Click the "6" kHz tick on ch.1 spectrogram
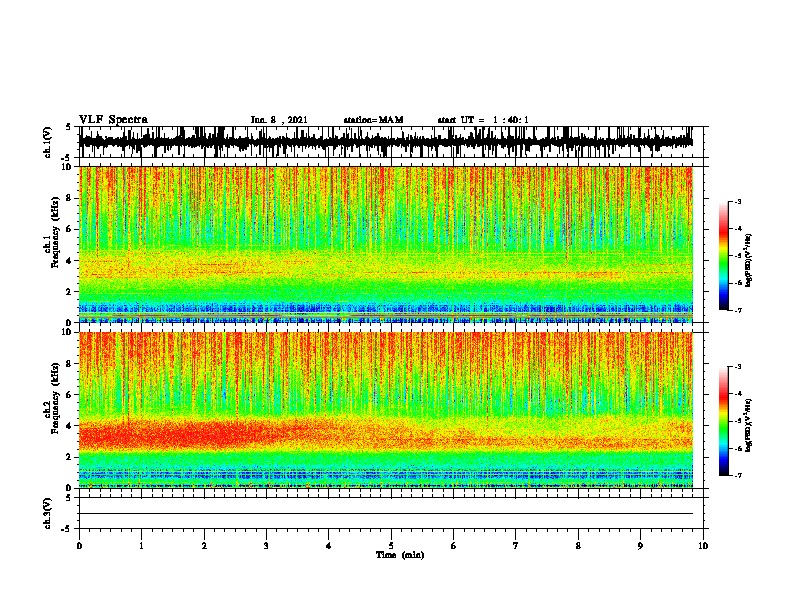 click(x=71, y=230)
